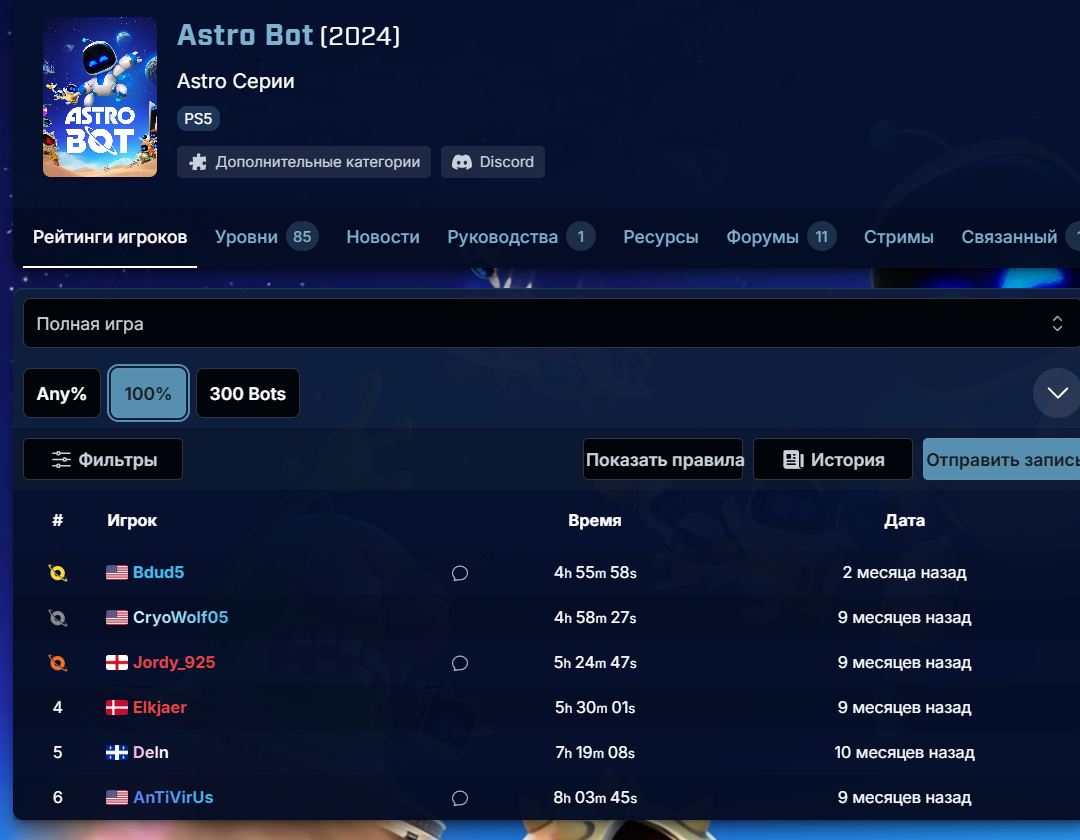Viewport: 1080px width, 840px height.
Task: Select the 300 Bots category
Action: (x=248, y=393)
